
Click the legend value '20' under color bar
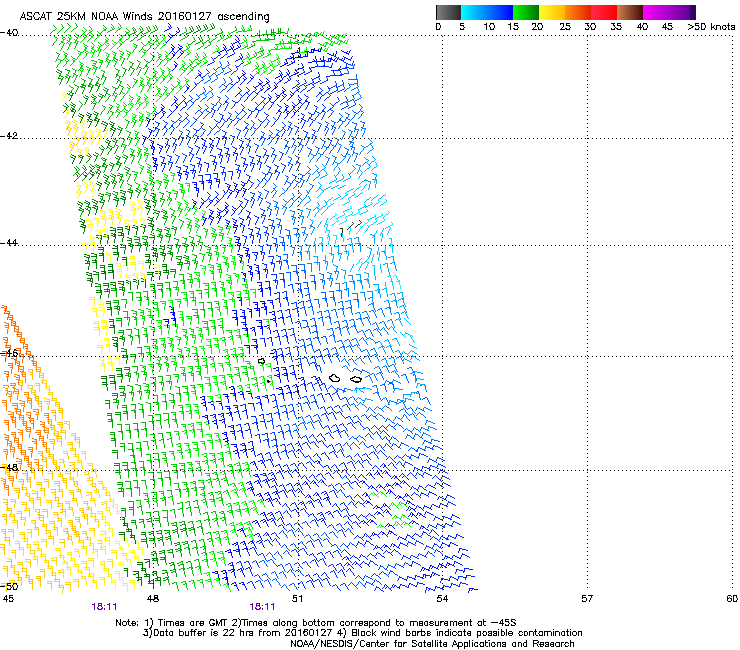click(537, 27)
